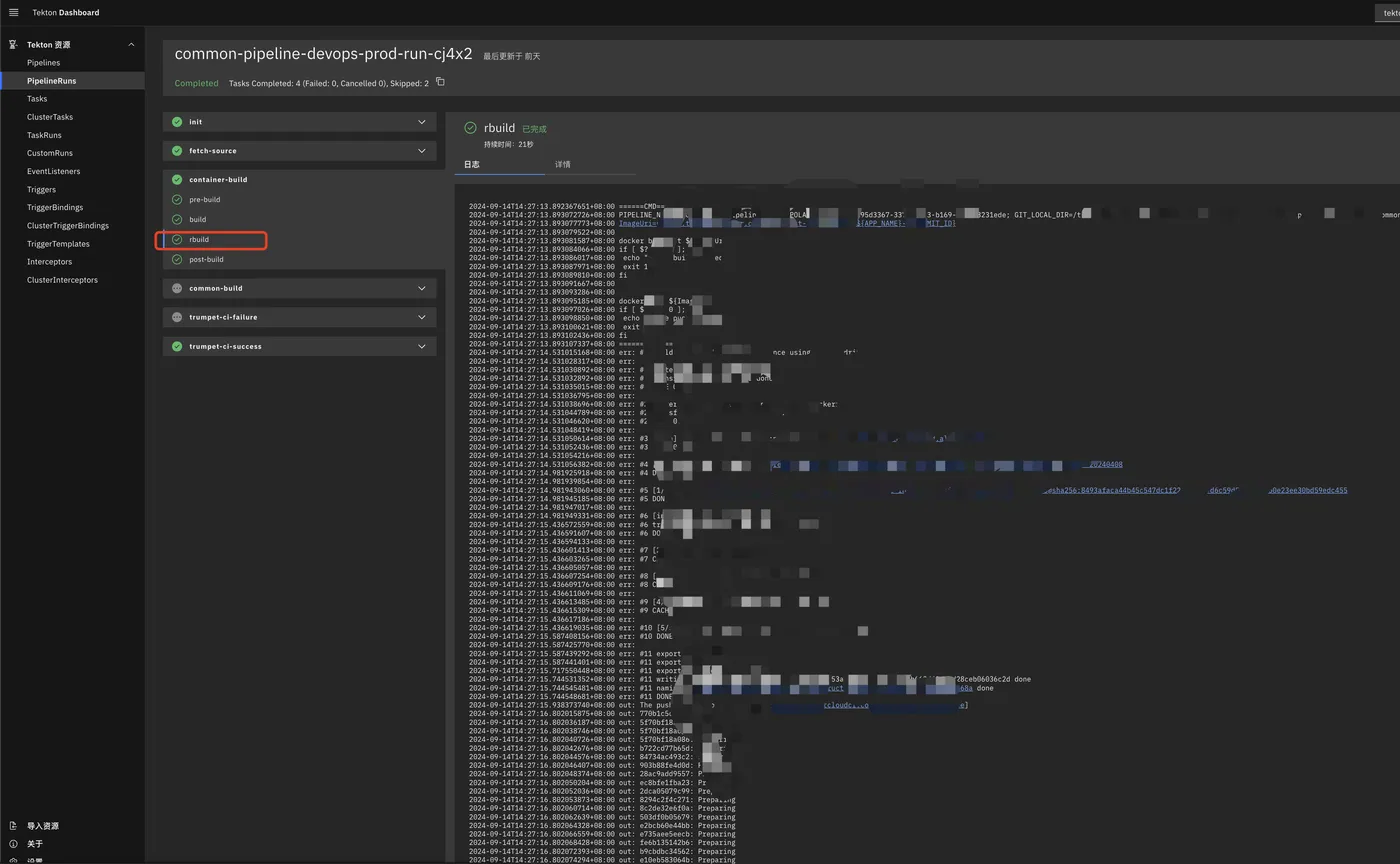
Task: Click the green success icon beside init
Action: pos(177,122)
